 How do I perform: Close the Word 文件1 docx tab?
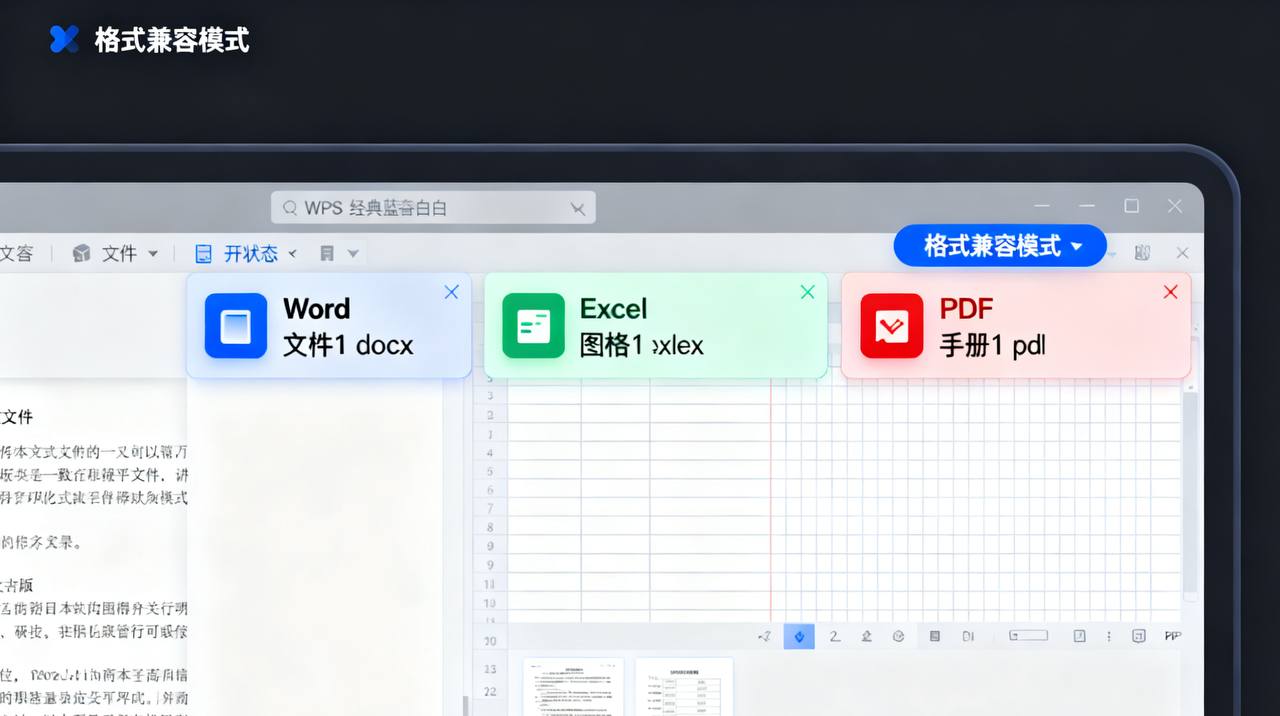451,292
